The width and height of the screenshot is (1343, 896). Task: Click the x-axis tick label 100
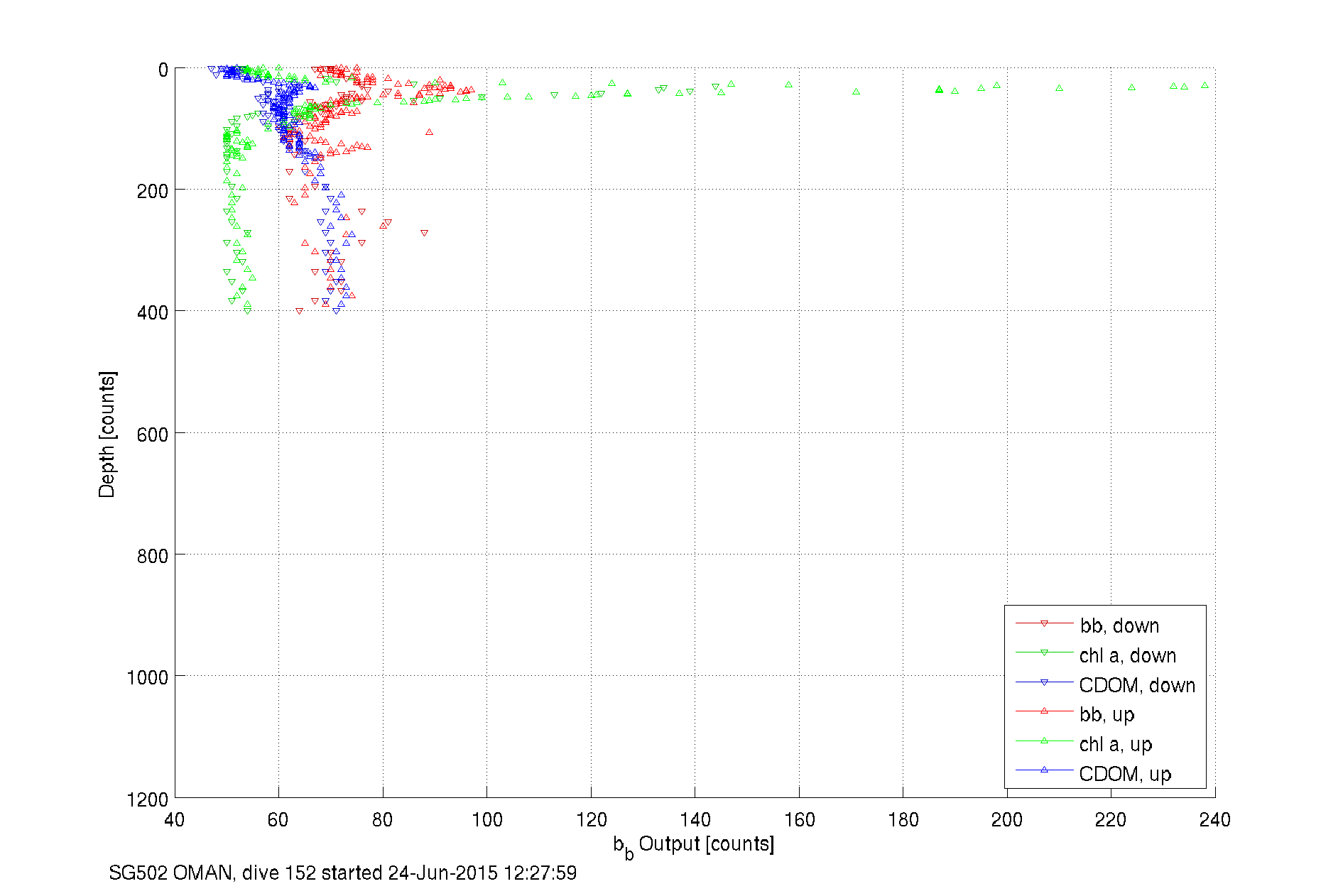(486, 820)
